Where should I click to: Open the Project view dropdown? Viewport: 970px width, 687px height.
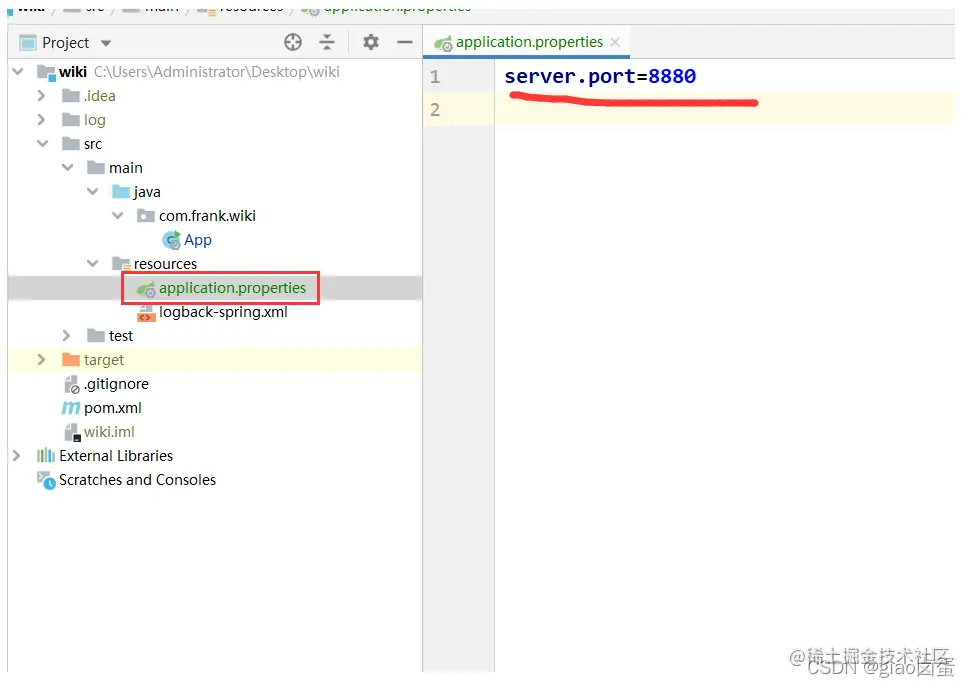point(106,43)
